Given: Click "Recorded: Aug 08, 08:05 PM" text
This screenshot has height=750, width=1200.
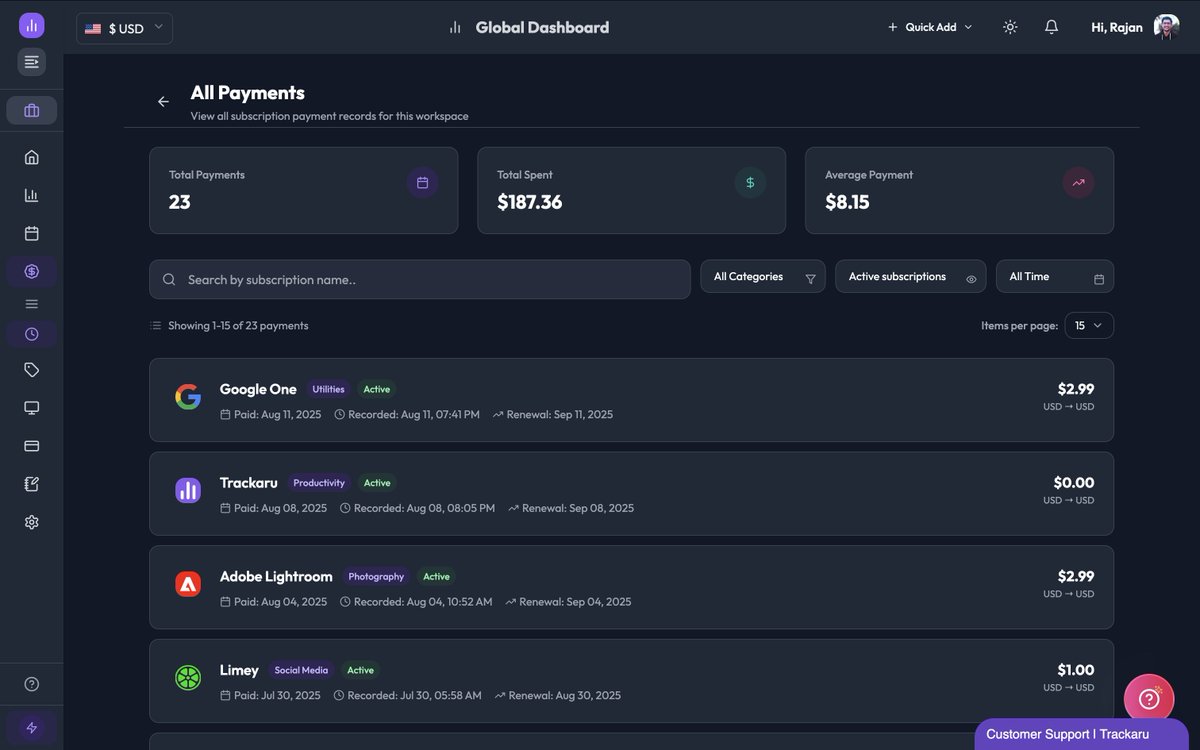Looking at the screenshot, I should 424,508.
